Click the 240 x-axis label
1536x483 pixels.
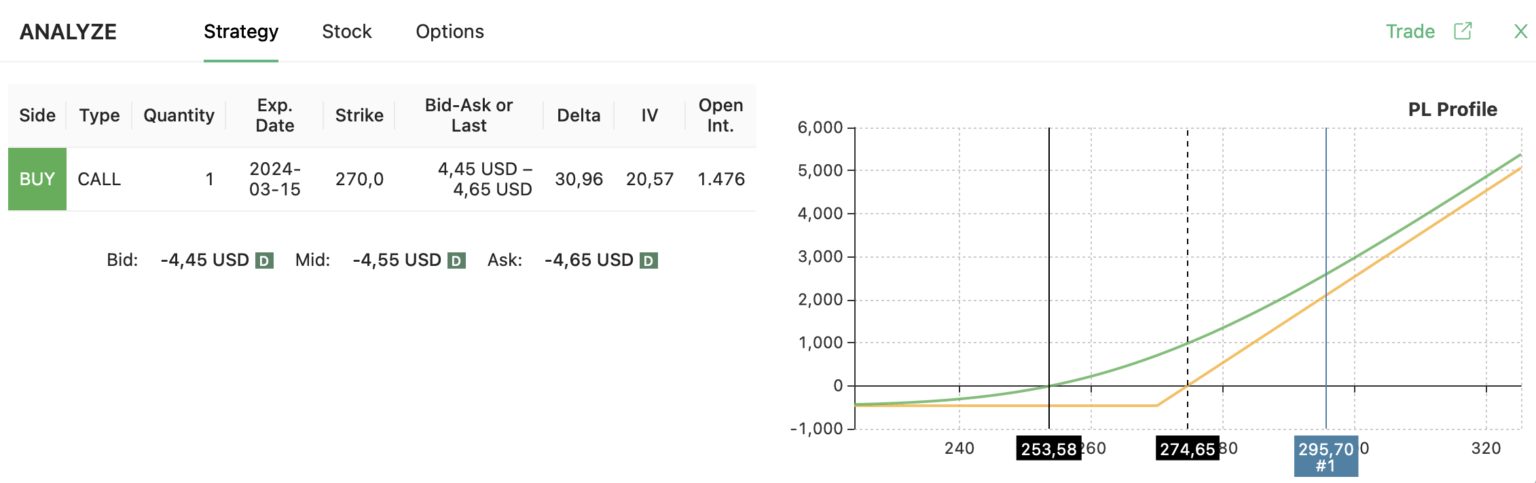click(959, 448)
